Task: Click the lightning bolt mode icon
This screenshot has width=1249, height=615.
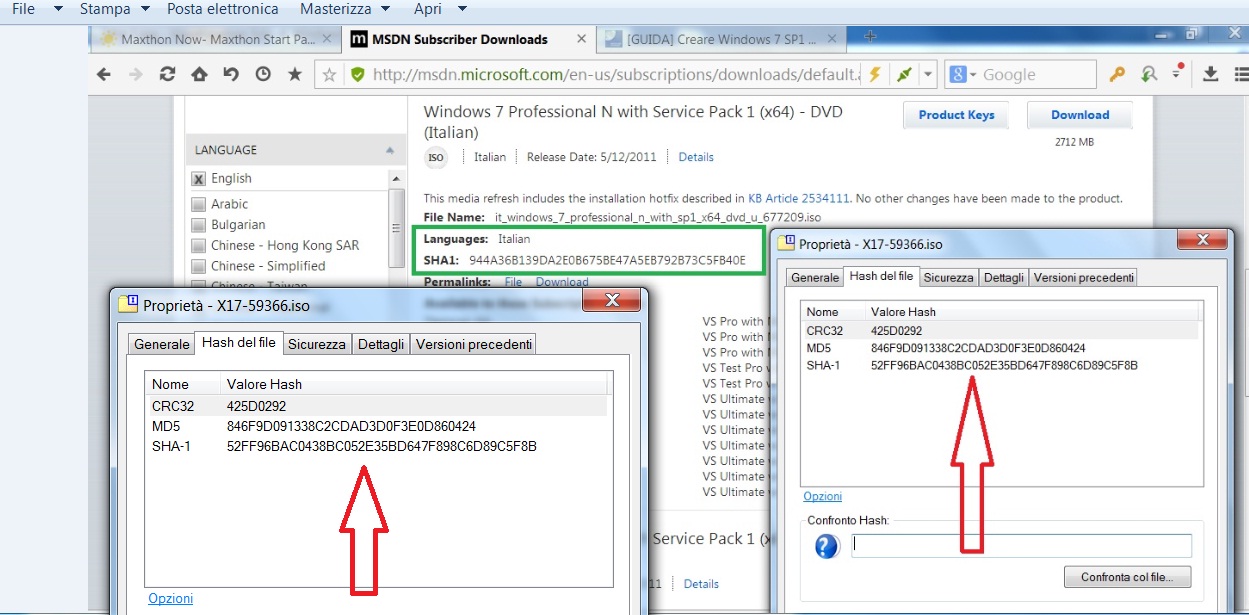Action: pyautogui.click(x=875, y=75)
